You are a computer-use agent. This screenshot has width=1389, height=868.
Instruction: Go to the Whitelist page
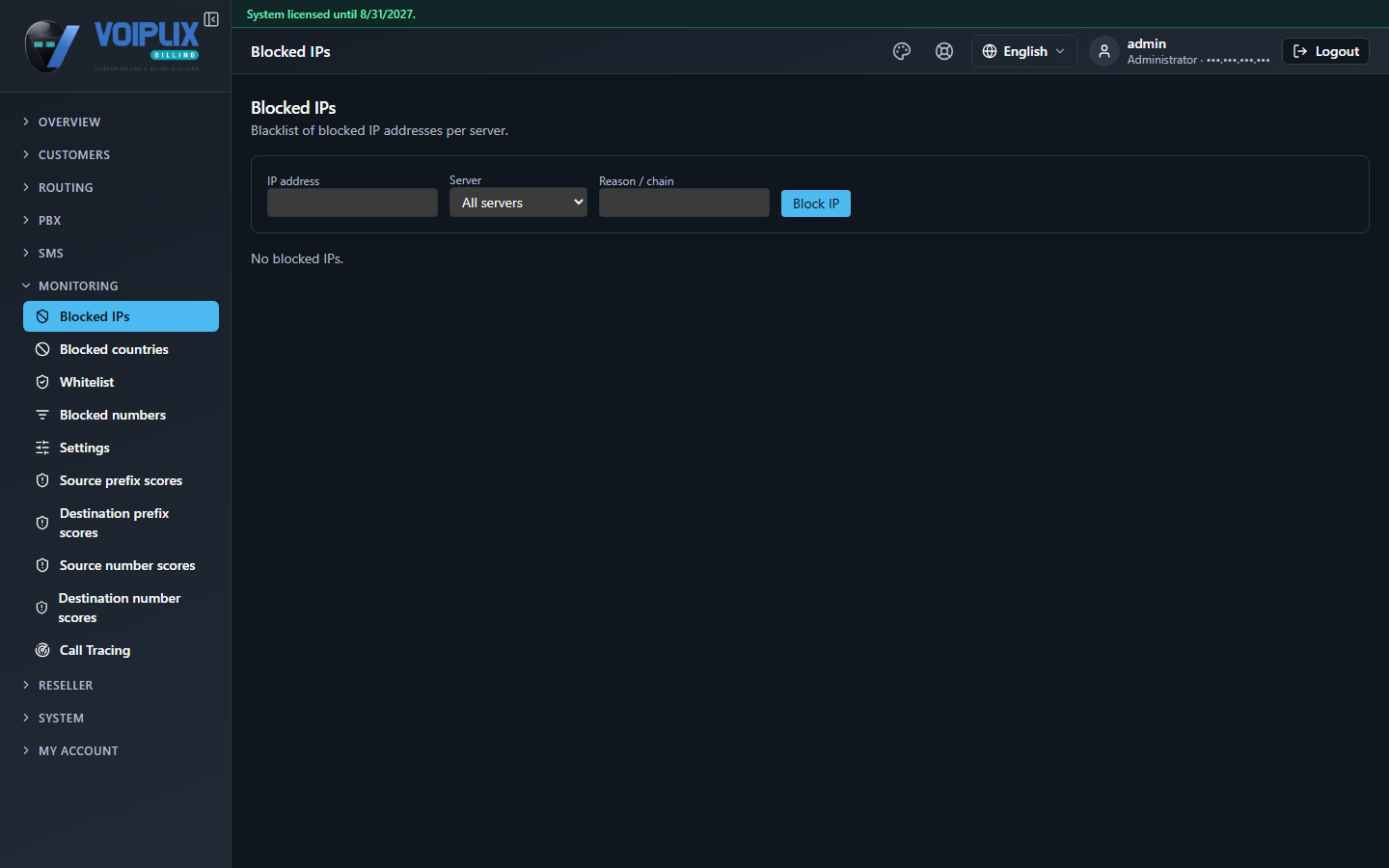[x=121, y=382]
